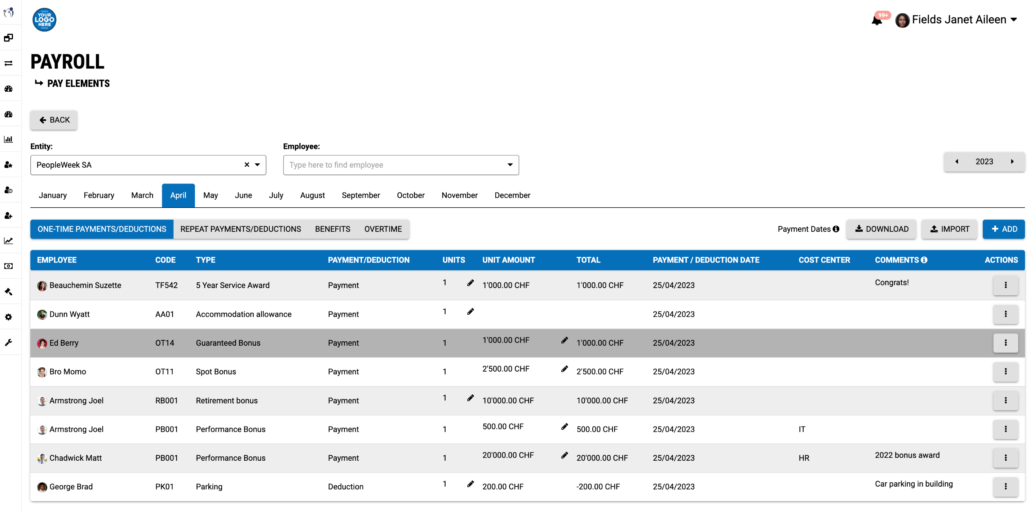Click the Add button
The height and width of the screenshot is (513, 1030).
[x=1004, y=229]
